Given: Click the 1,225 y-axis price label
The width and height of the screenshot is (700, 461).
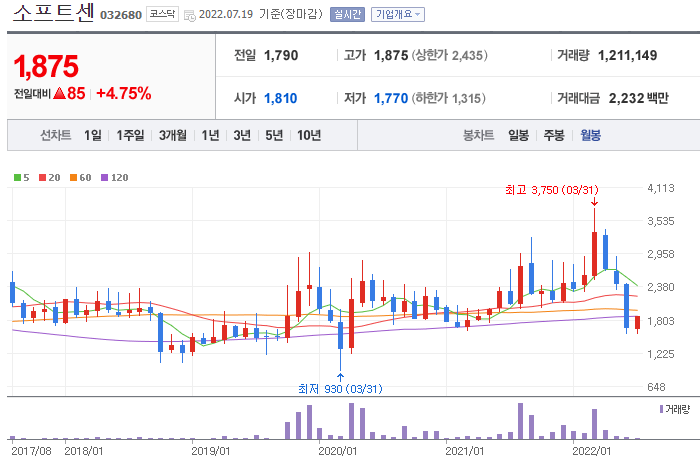Looking at the screenshot, I should [661, 354].
